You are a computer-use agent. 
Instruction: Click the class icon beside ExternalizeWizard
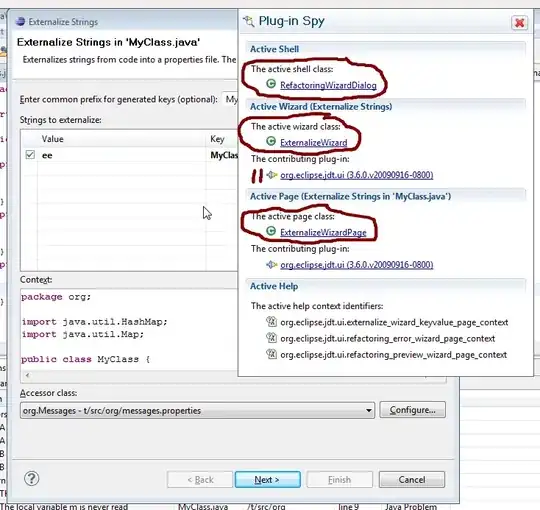point(271,141)
